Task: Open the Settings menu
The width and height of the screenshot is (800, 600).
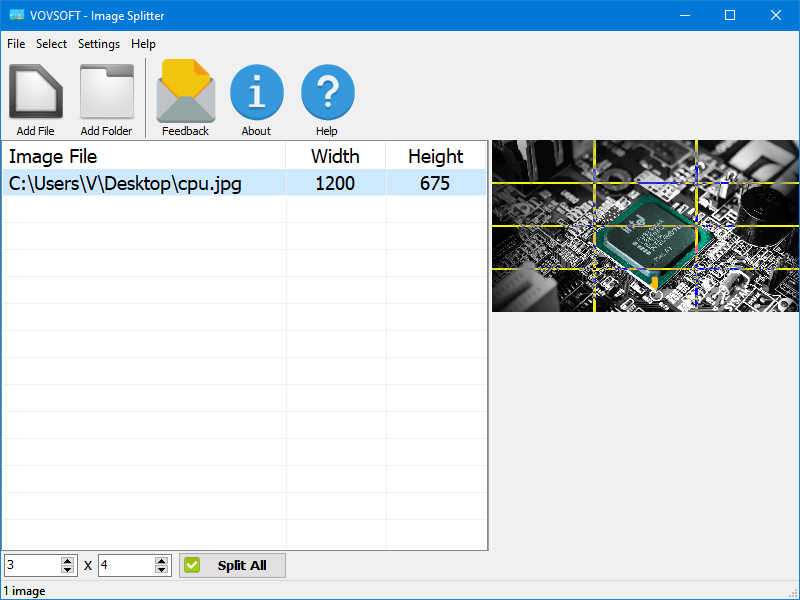Action: (99, 44)
